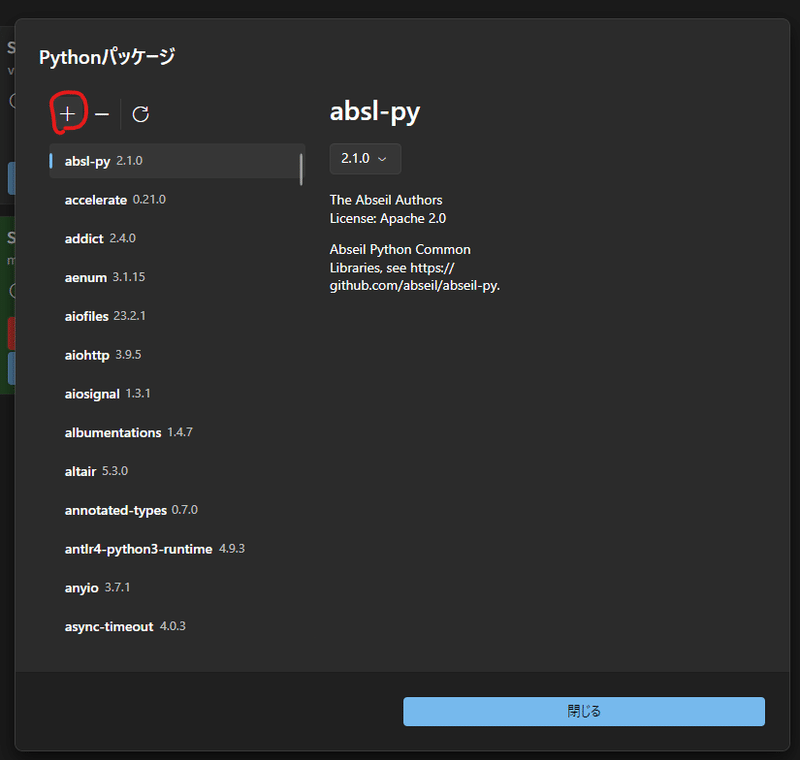Refresh the Python package list
800x760 pixels.
click(140, 113)
